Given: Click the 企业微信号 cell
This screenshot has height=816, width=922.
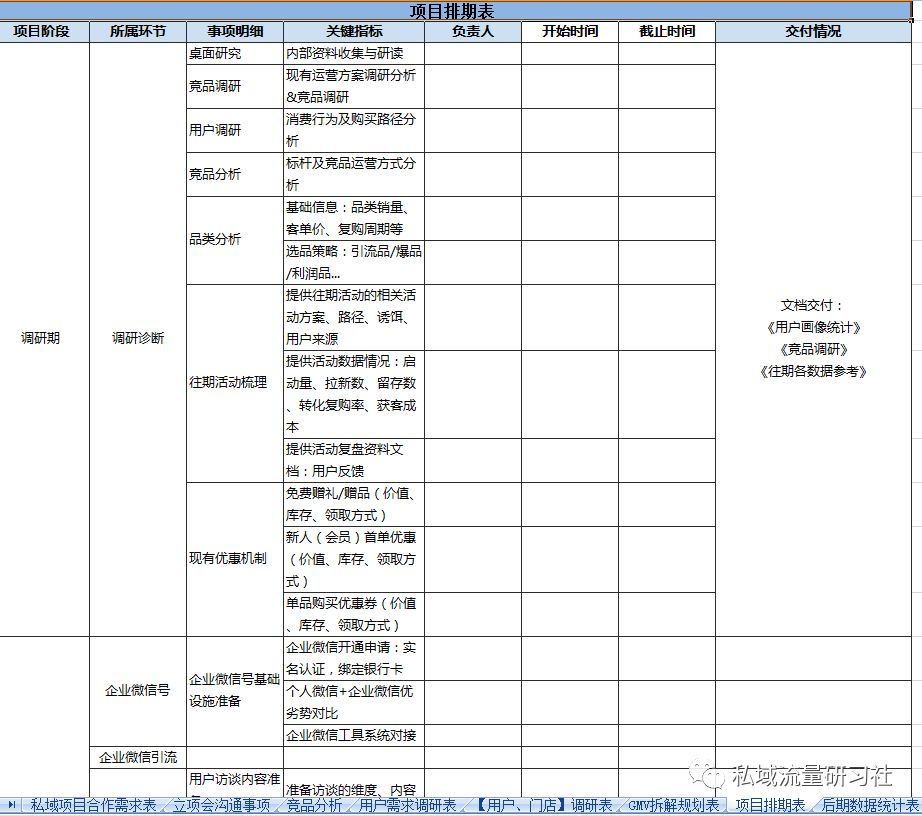Looking at the screenshot, I should [x=138, y=691].
